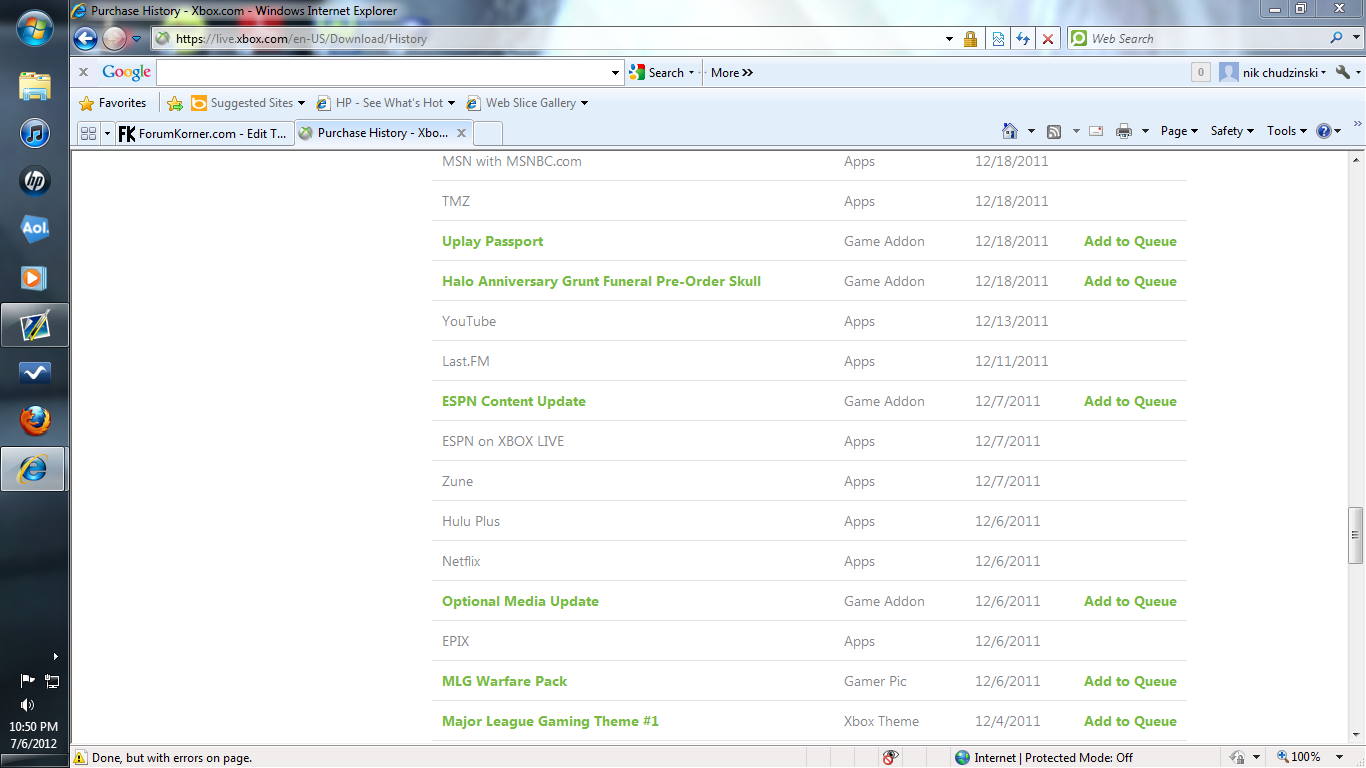
Task: Click the Print icon
Action: coord(1124,131)
